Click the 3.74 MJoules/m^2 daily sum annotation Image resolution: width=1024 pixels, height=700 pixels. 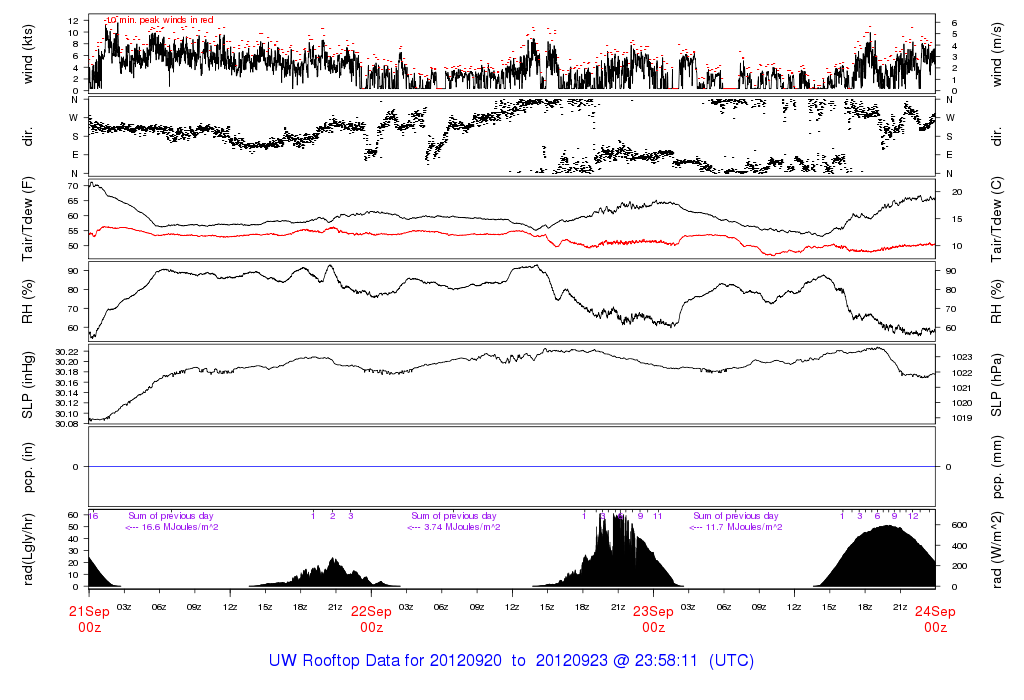coord(455,527)
